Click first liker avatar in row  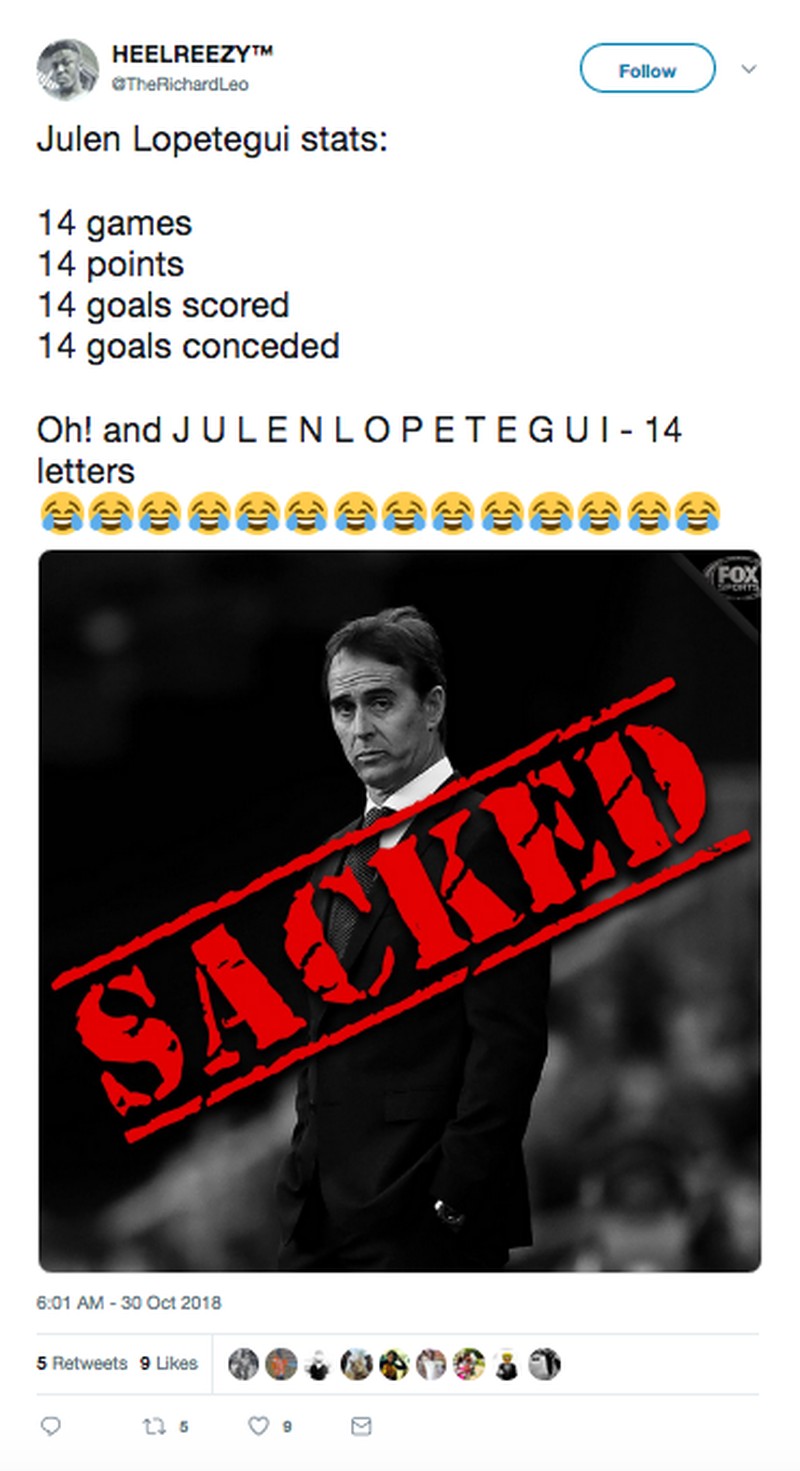(244, 1364)
